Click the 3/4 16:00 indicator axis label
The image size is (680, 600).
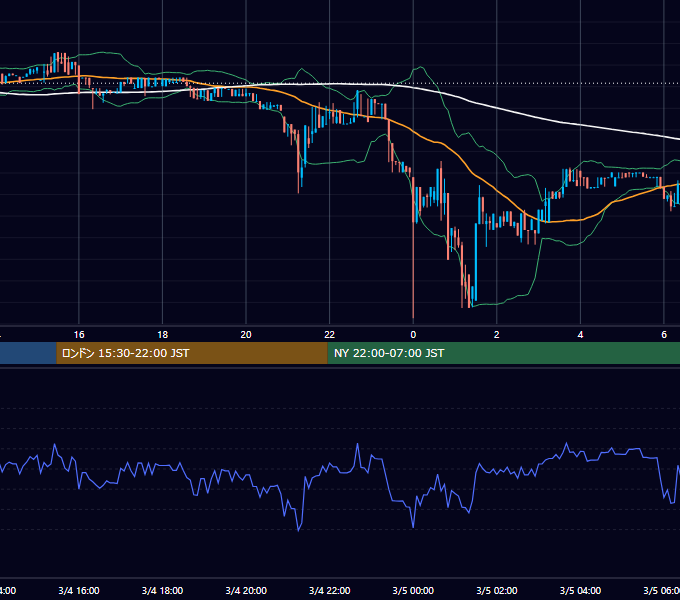(x=79, y=591)
